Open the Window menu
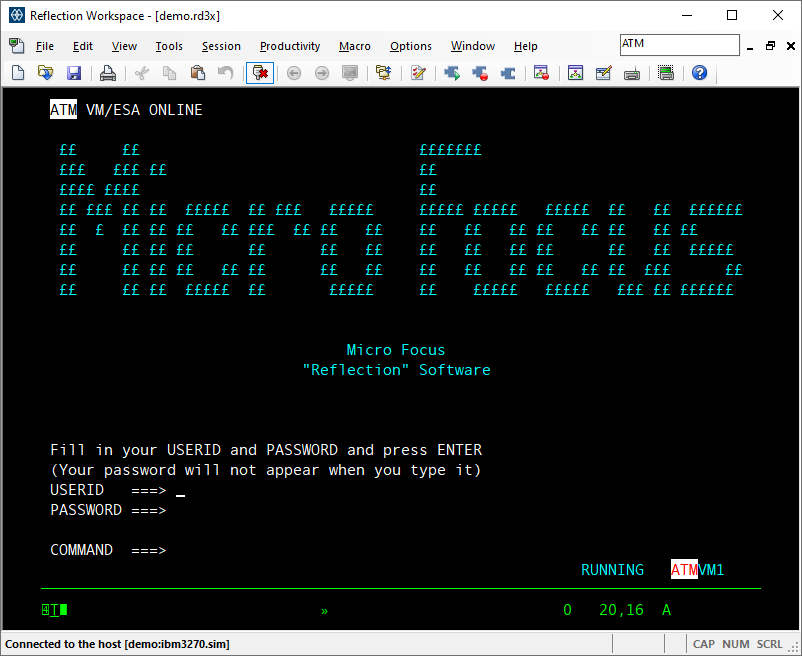 point(473,47)
